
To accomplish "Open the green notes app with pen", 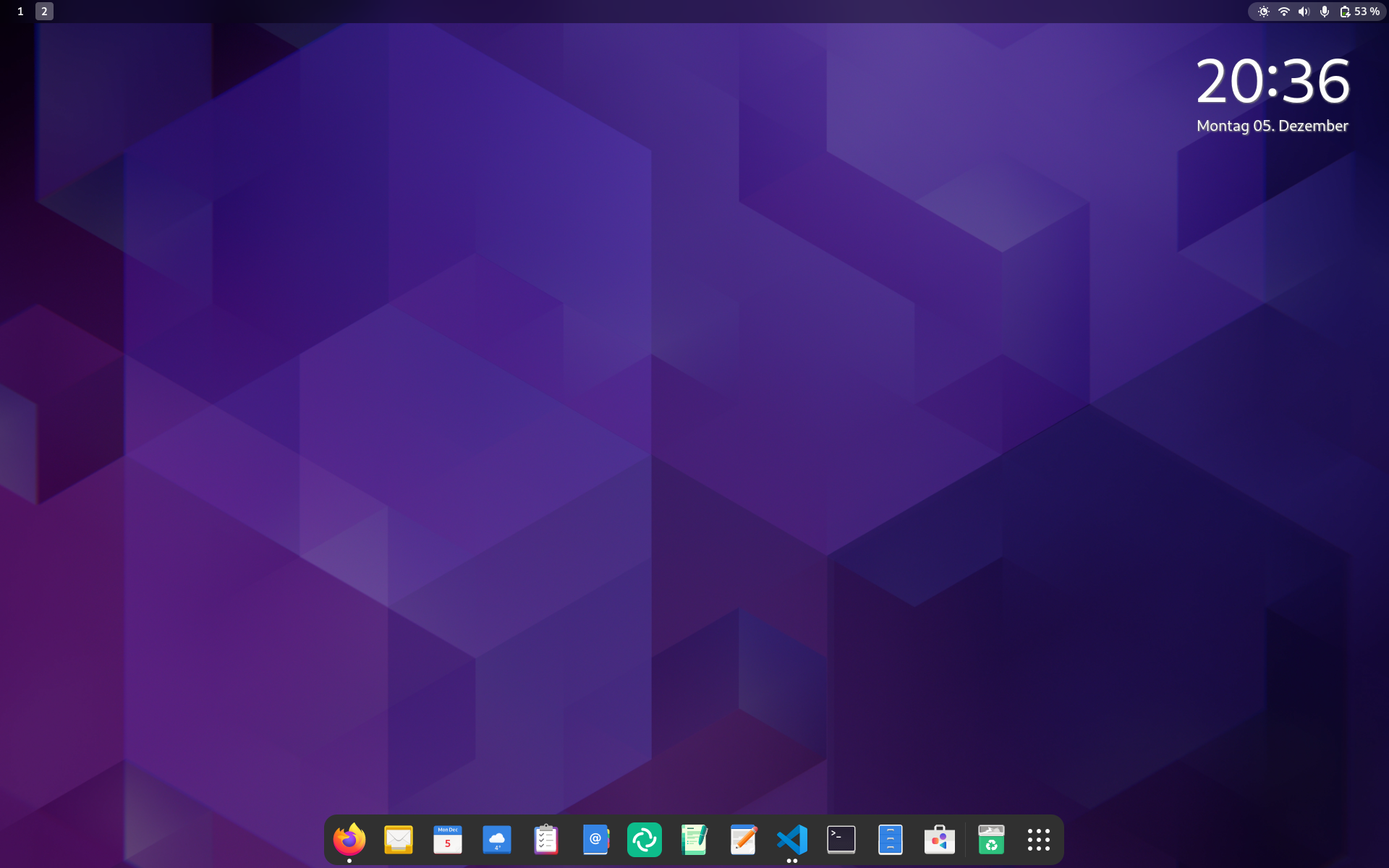I will (x=694, y=840).
